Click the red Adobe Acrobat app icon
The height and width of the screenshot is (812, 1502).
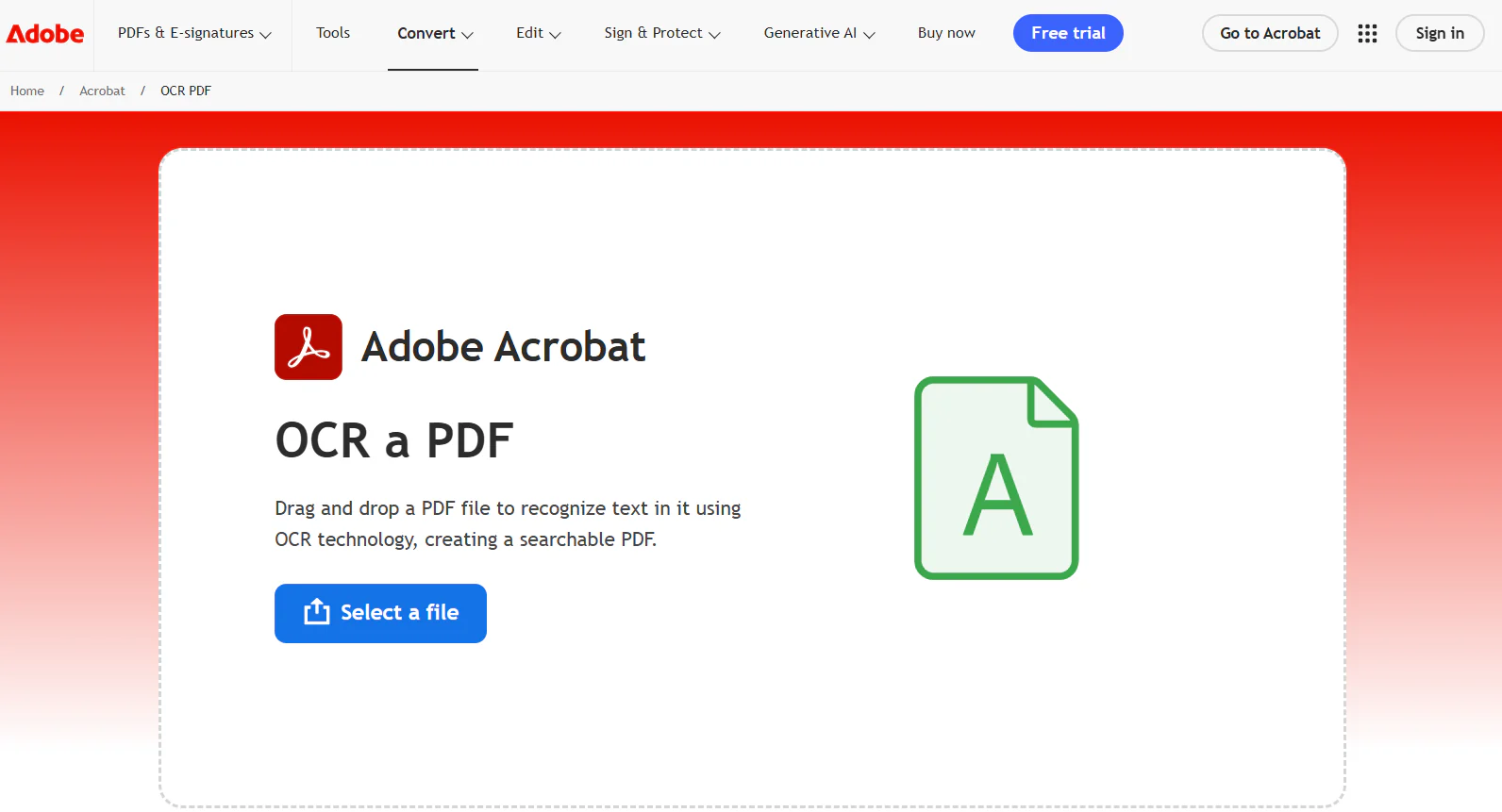(x=309, y=347)
